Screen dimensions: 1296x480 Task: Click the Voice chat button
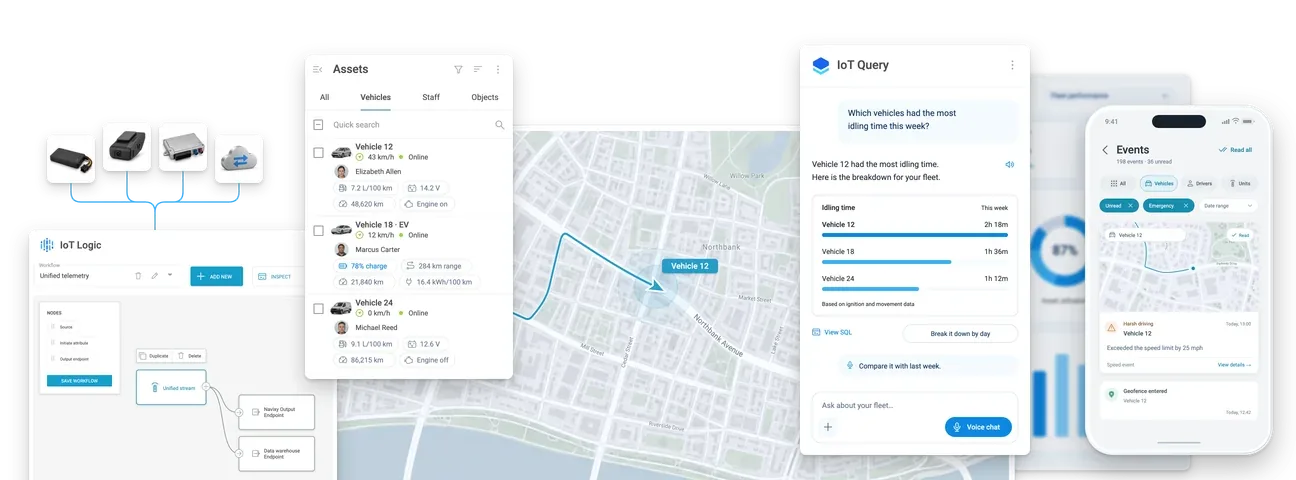[978, 427]
